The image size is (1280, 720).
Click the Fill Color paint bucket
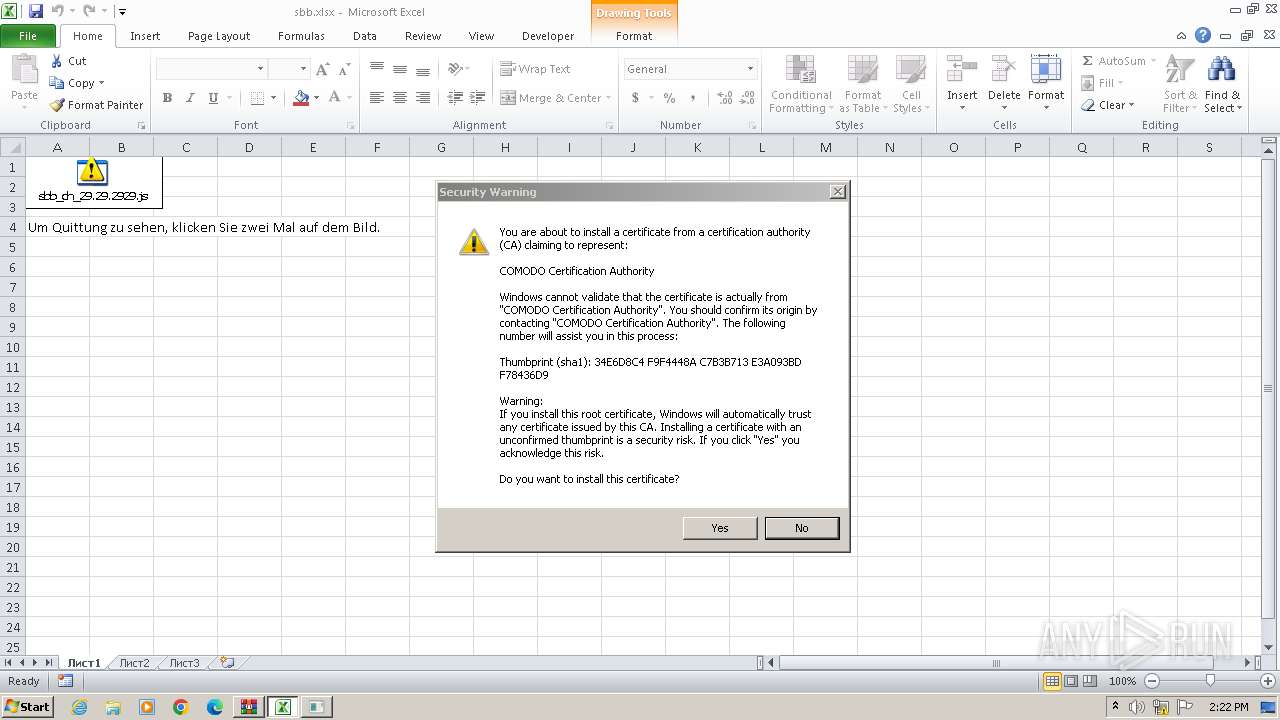point(301,98)
